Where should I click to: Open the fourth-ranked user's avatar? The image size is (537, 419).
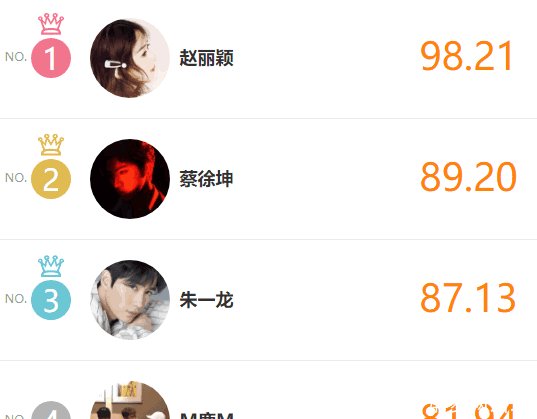(x=130, y=400)
